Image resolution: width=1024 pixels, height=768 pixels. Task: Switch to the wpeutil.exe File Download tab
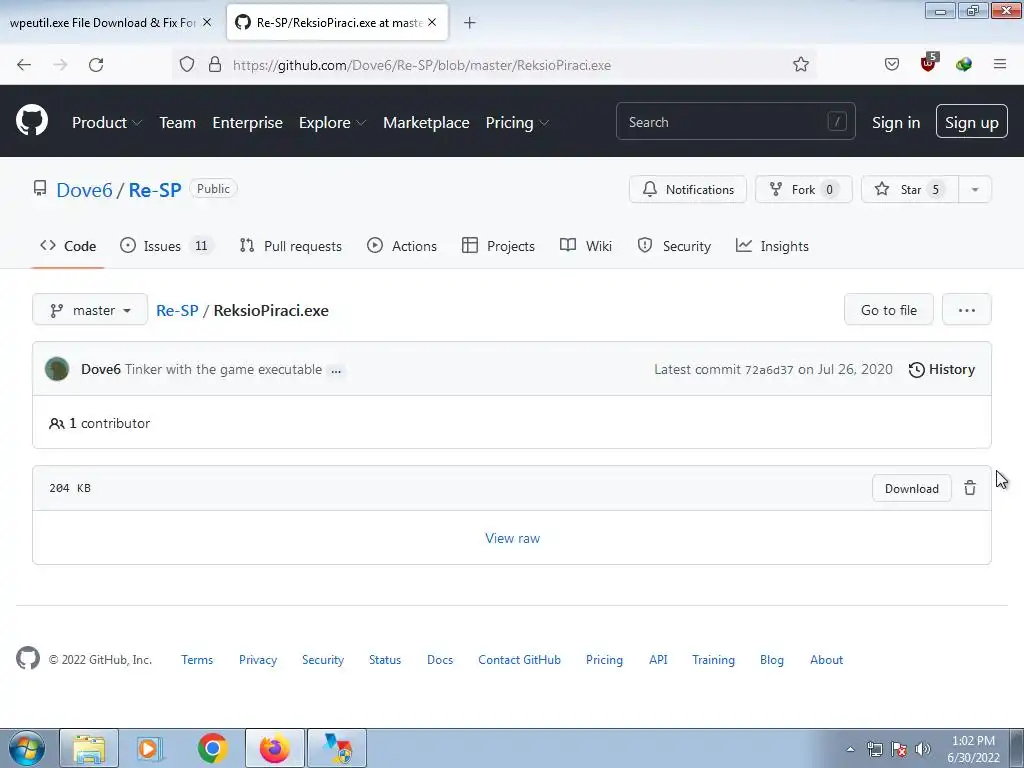[x=110, y=23]
